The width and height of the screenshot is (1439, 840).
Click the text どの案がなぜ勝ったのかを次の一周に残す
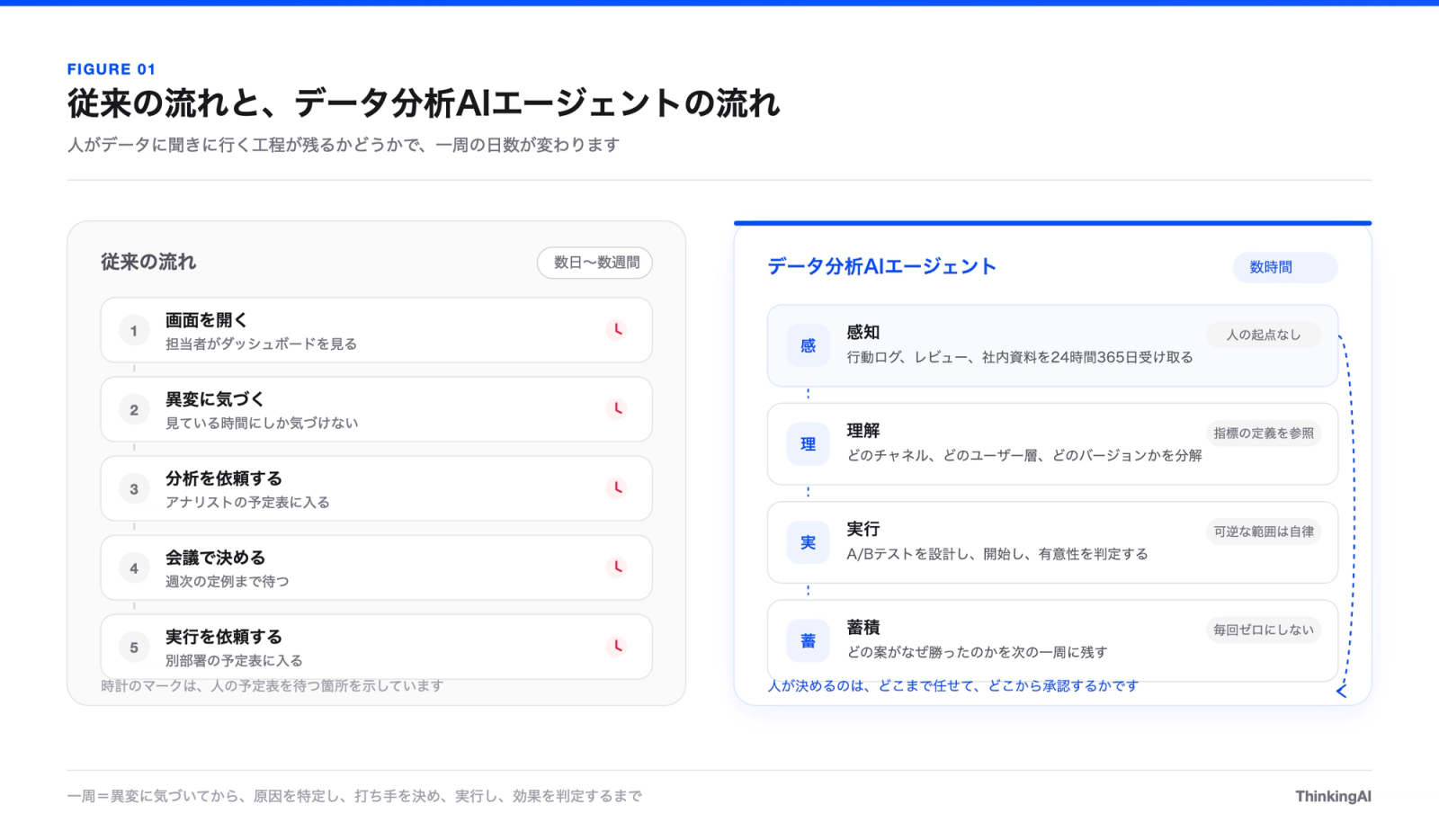[978, 653]
